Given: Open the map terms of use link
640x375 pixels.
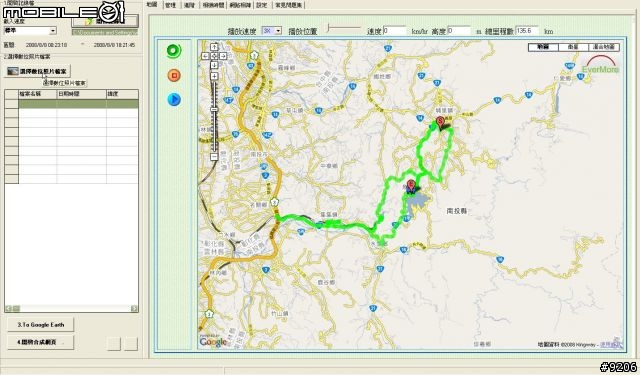Looking at the screenshot, I should tap(611, 345).
